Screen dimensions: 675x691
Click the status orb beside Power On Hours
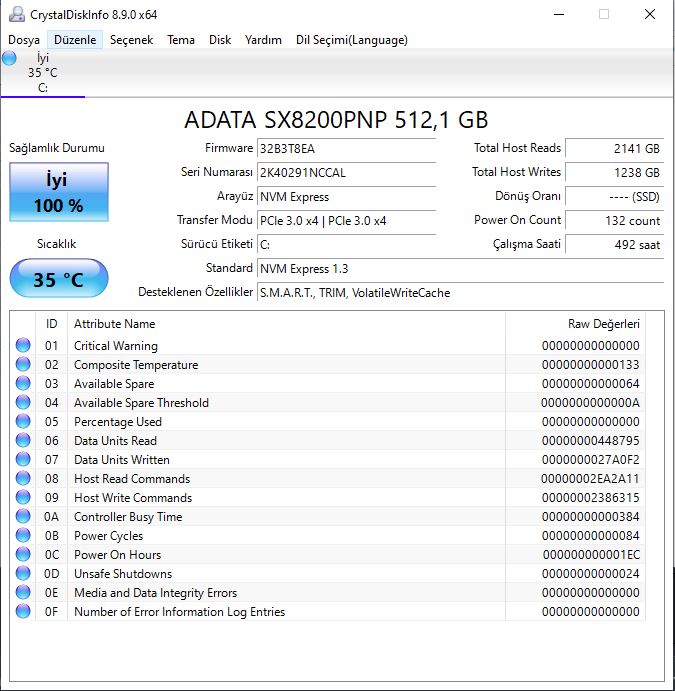[23, 555]
